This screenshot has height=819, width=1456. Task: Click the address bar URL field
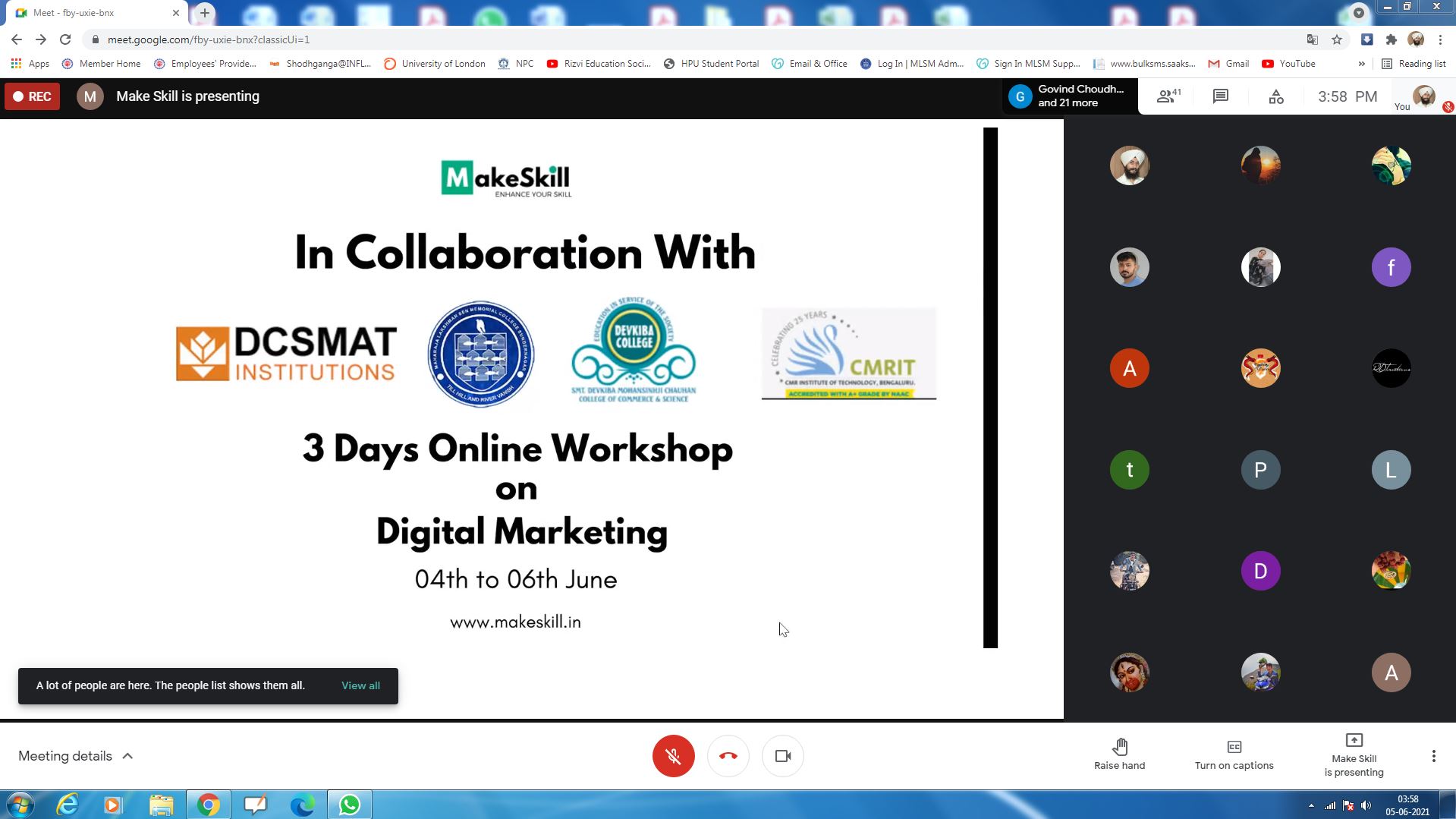[690, 39]
